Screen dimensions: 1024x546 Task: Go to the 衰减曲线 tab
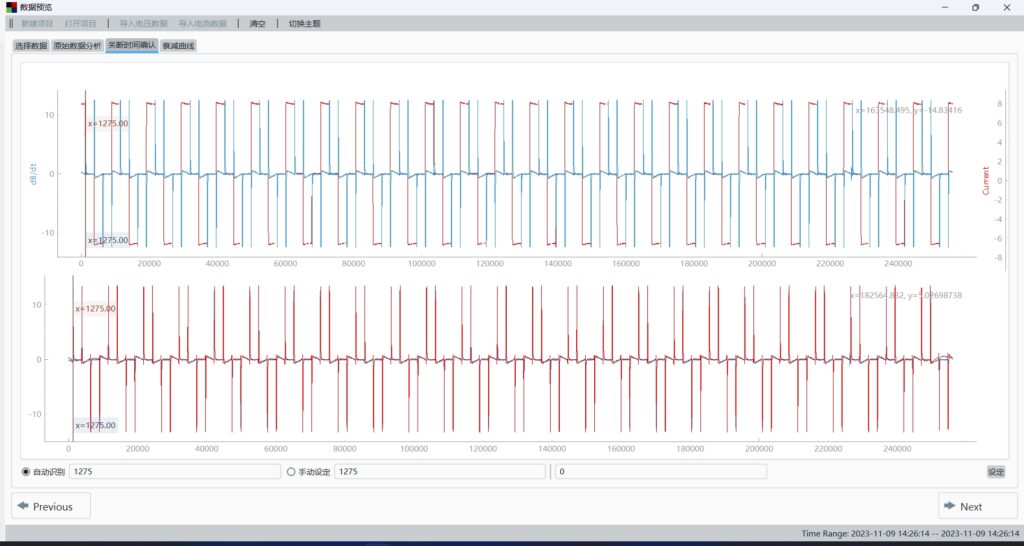coord(178,46)
